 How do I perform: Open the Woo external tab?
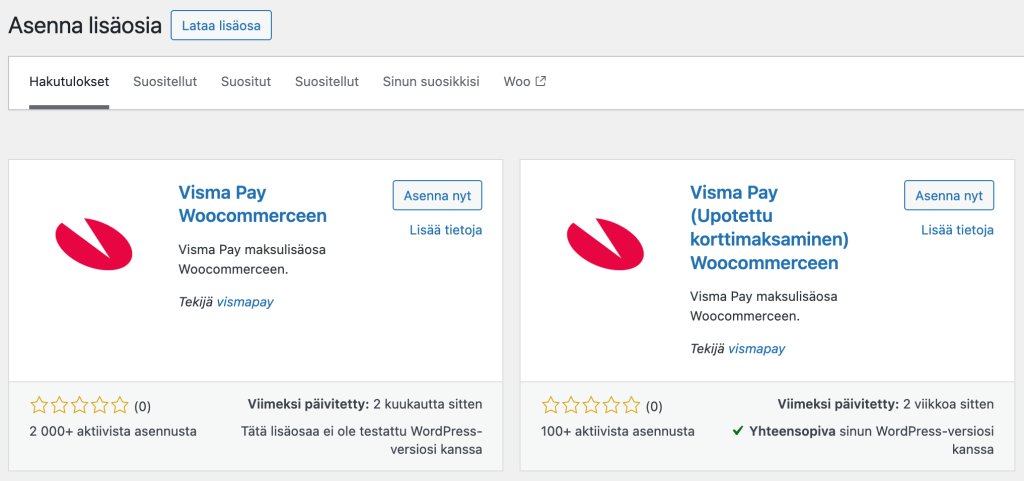pyautogui.click(x=524, y=82)
